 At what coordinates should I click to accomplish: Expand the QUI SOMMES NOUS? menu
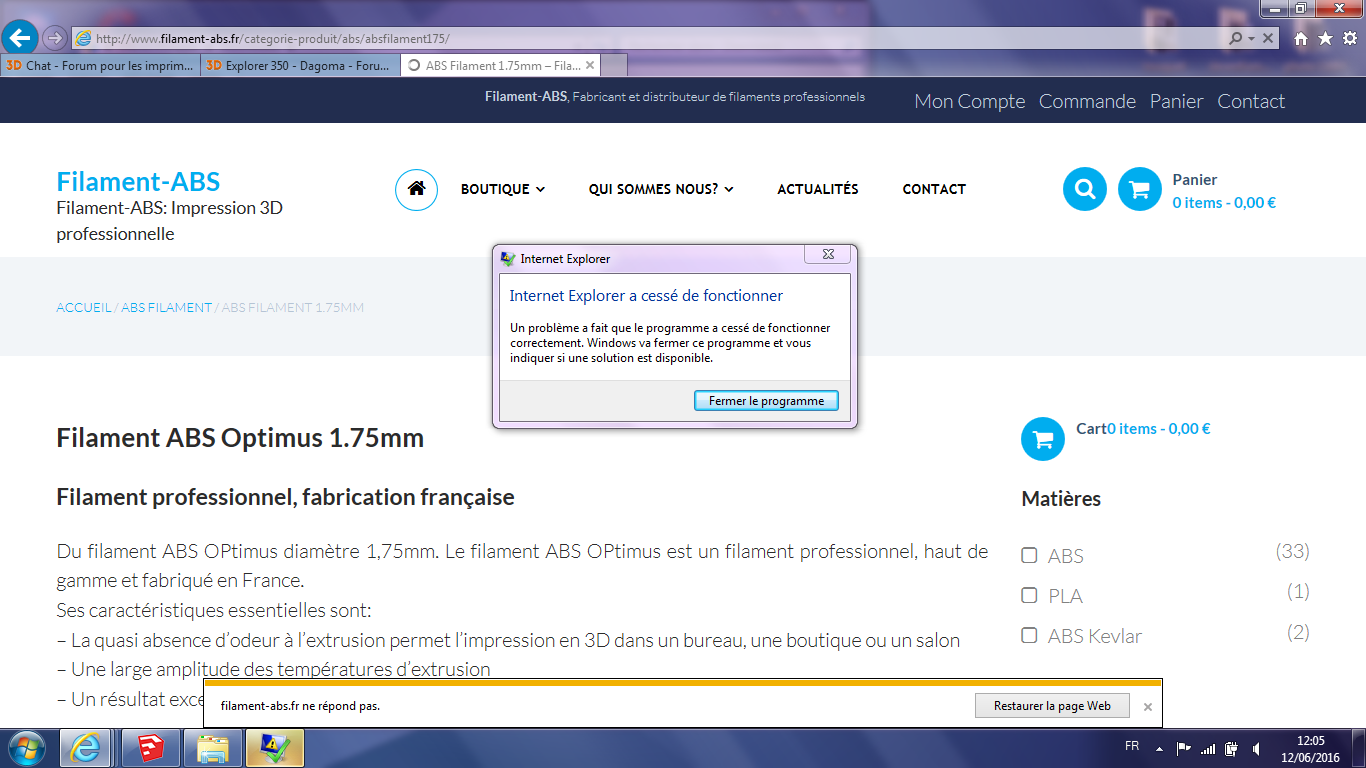click(661, 189)
